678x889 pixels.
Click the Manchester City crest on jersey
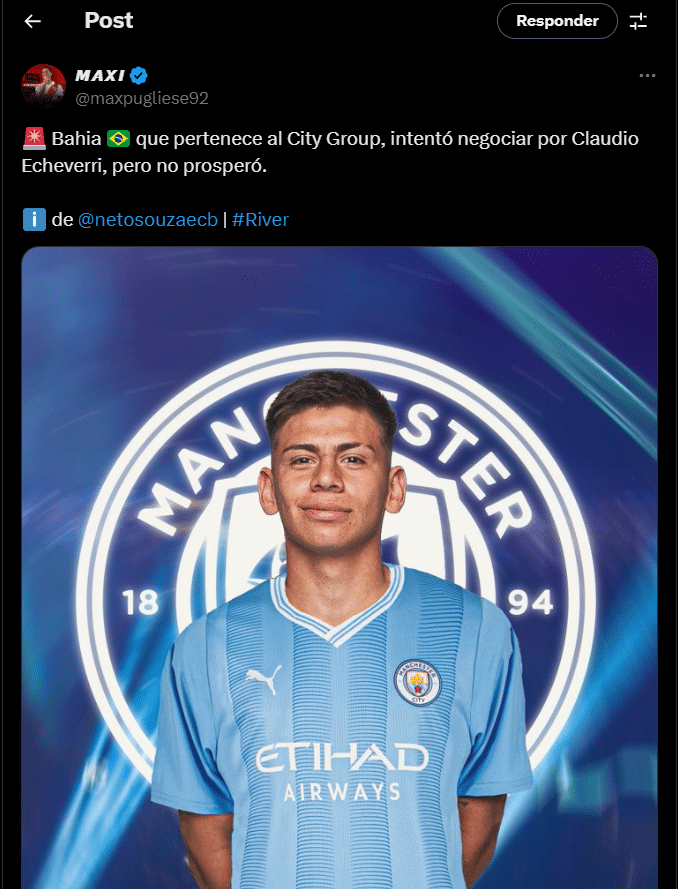click(418, 682)
